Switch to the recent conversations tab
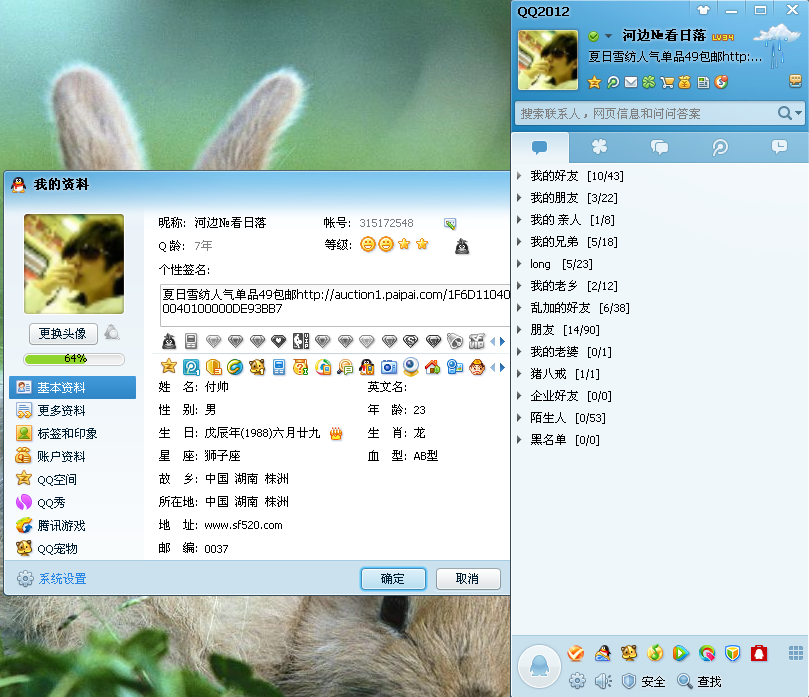The width and height of the screenshot is (809, 697). coord(779,148)
